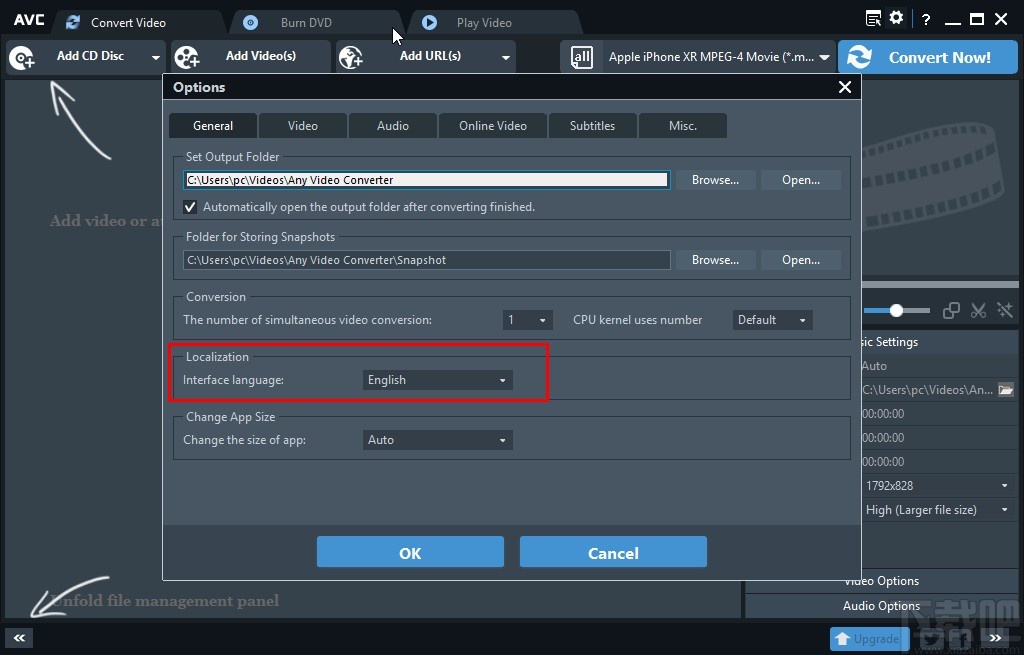Click the magic wand video effects icon

(x=1004, y=311)
